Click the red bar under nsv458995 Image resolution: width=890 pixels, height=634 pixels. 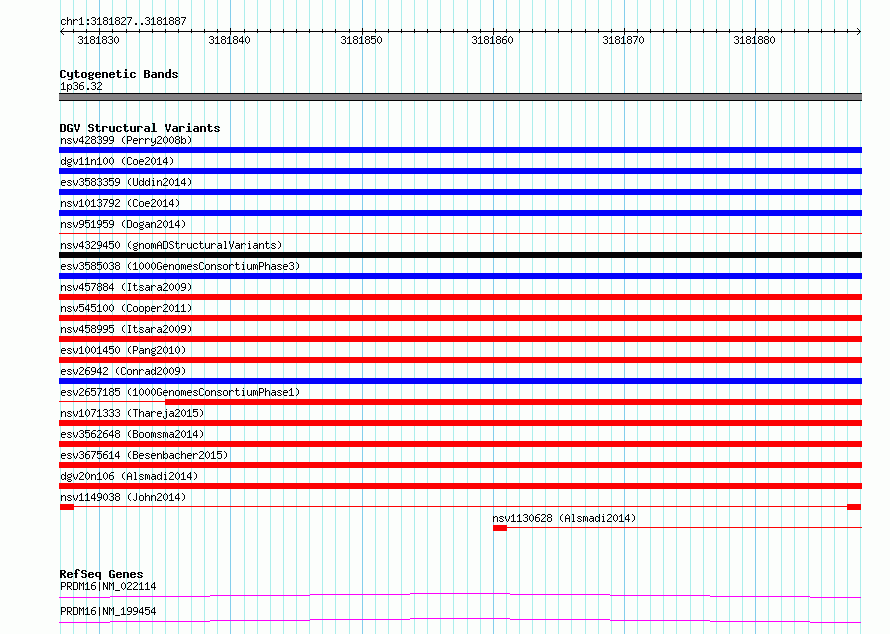(460, 339)
